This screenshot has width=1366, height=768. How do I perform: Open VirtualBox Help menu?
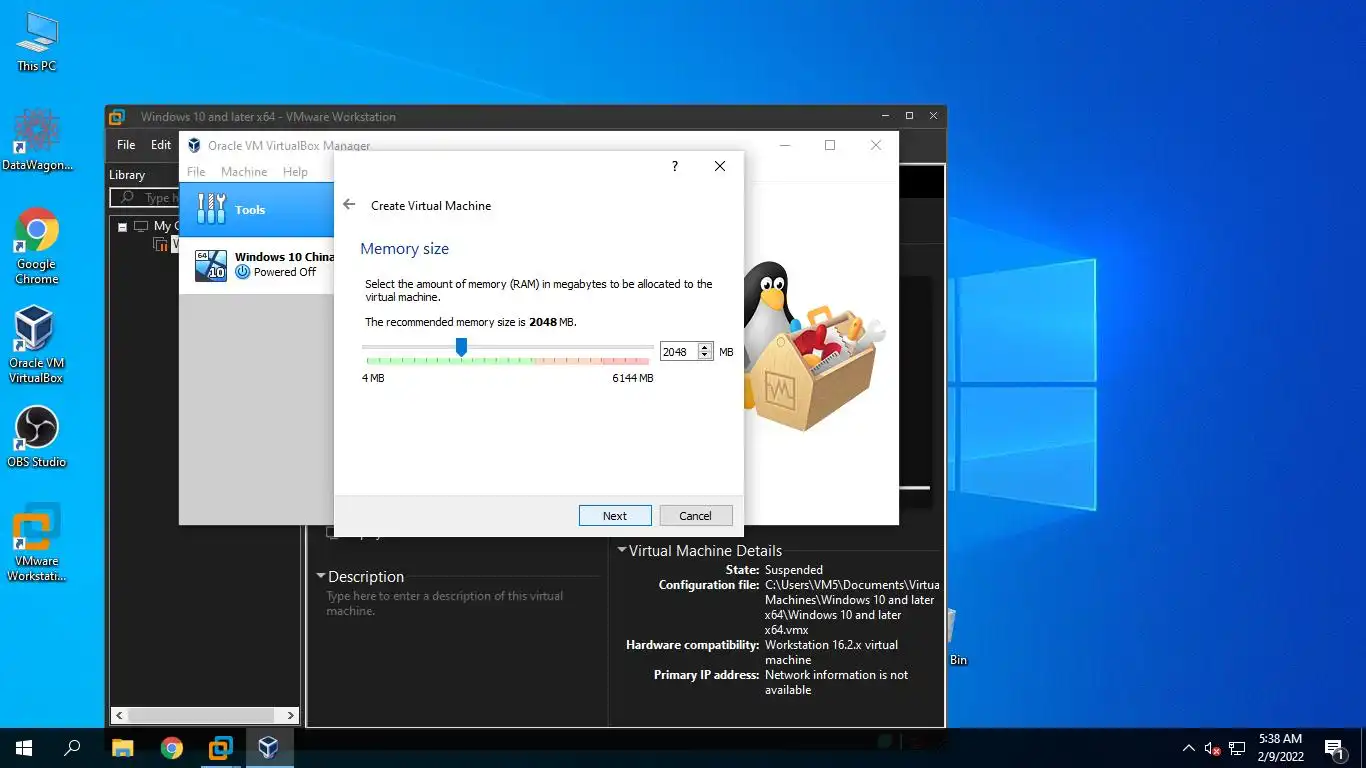pos(295,172)
